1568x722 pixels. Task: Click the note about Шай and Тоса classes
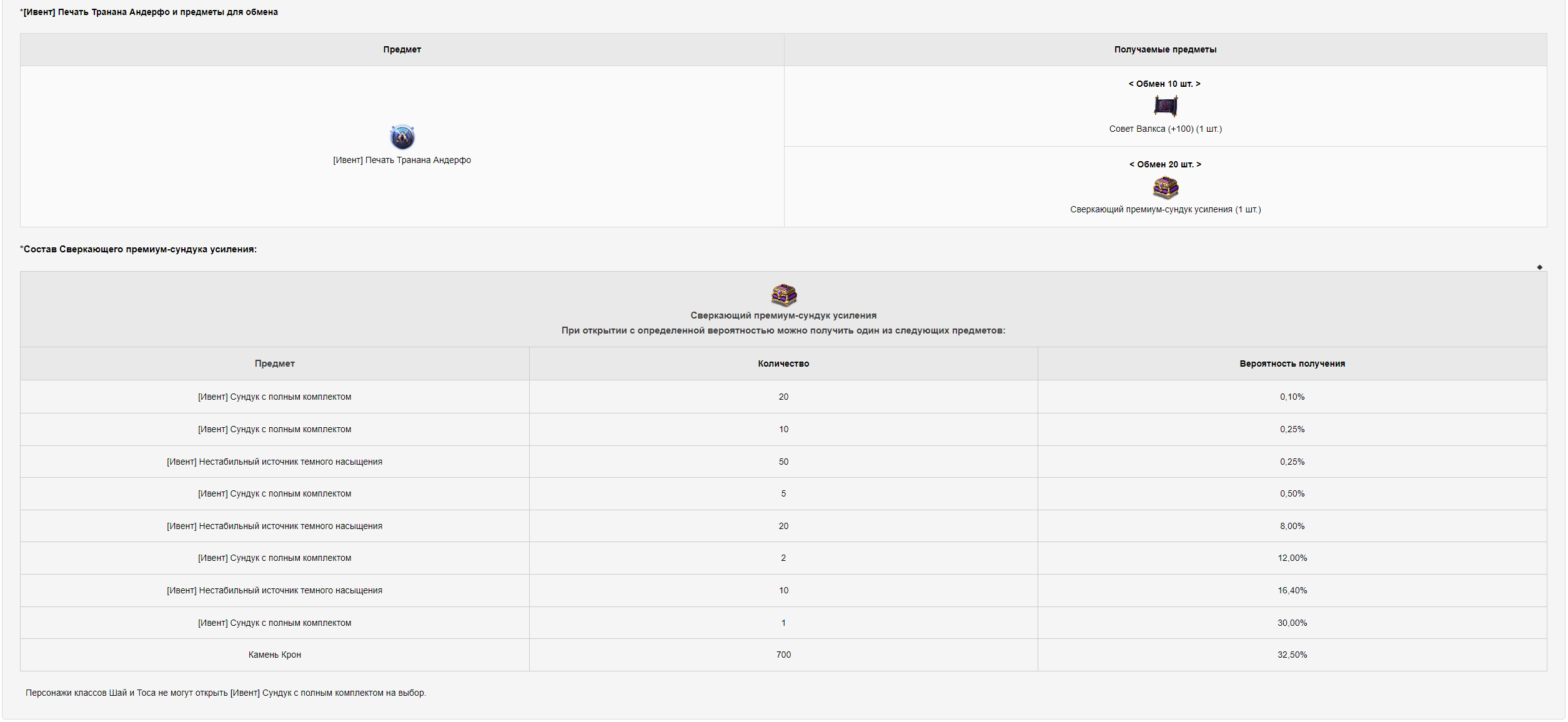click(226, 693)
